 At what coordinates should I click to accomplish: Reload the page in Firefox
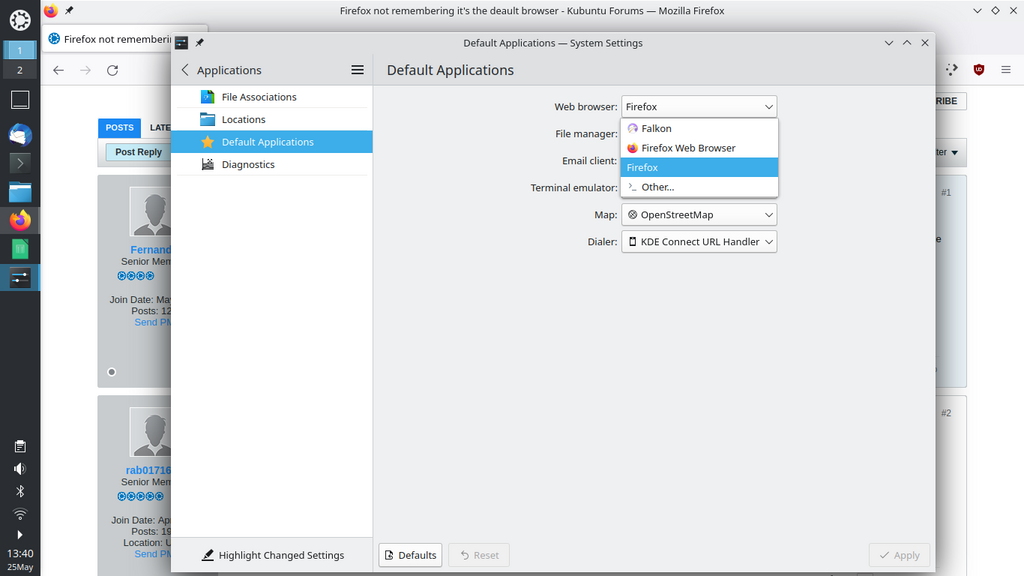(112, 70)
